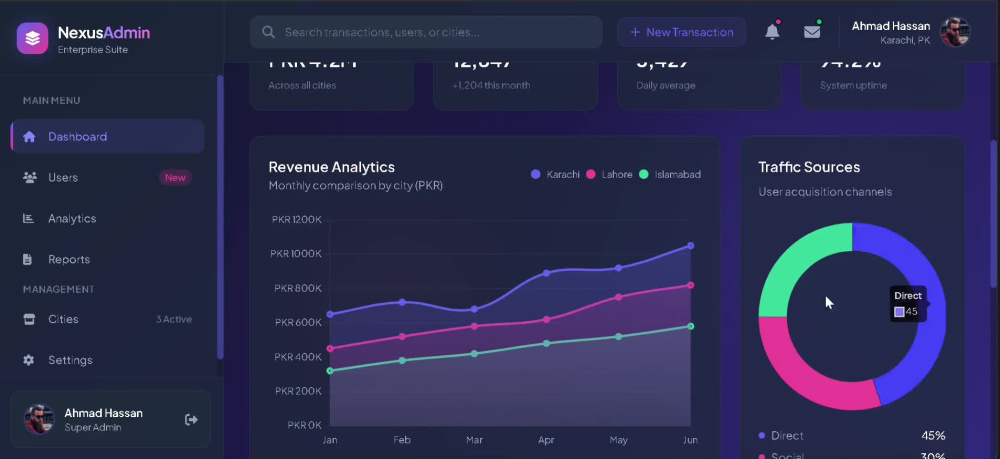Click the pink New badge beside Users
Screen dimensions: 1000x459
tap(175, 177)
